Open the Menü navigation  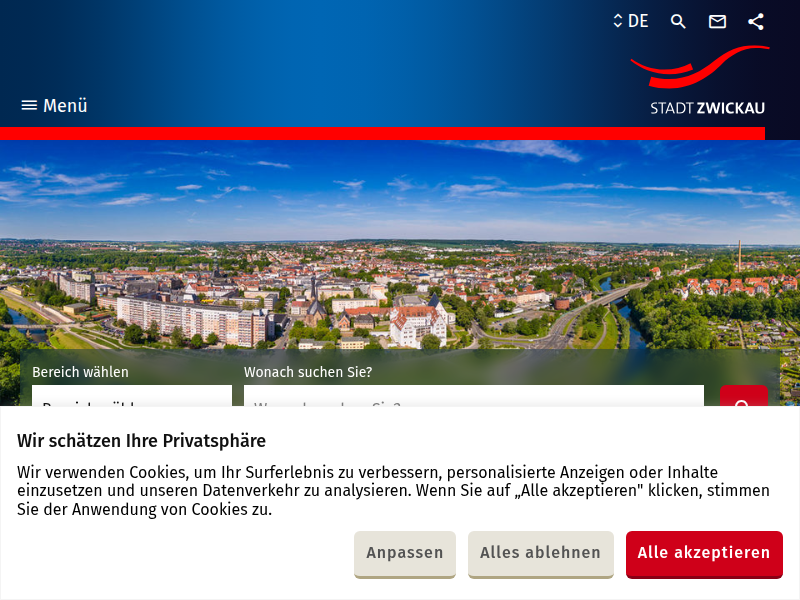pyautogui.click(x=54, y=105)
